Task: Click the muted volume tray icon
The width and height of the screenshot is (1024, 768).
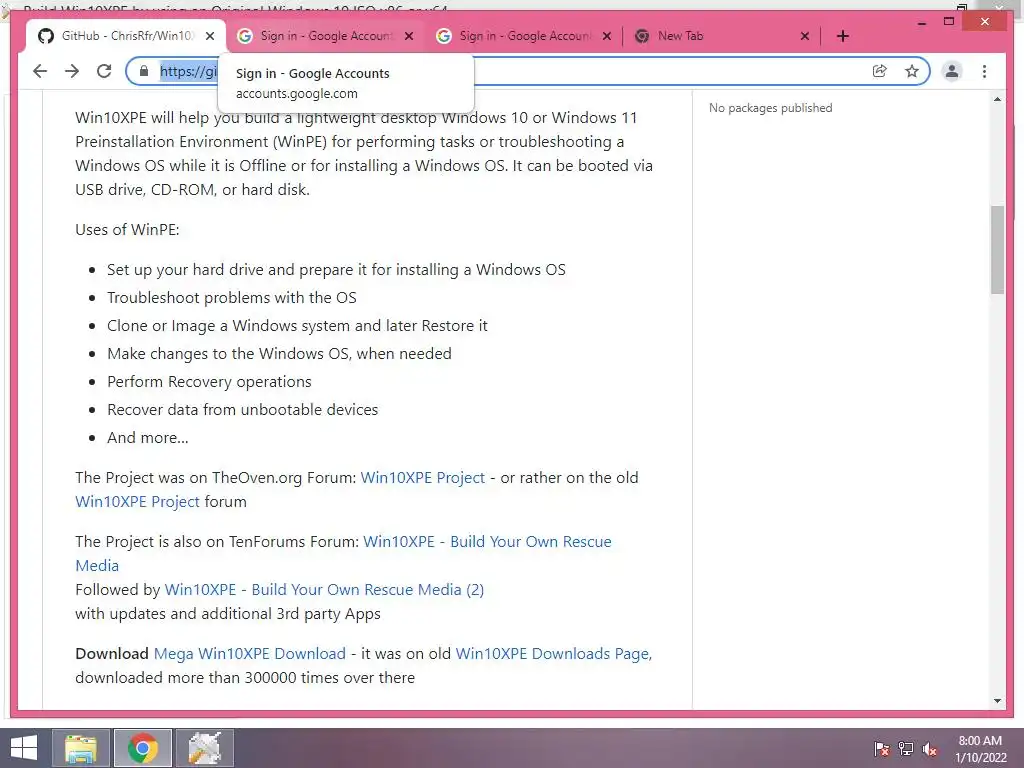Action: [930, 749]
